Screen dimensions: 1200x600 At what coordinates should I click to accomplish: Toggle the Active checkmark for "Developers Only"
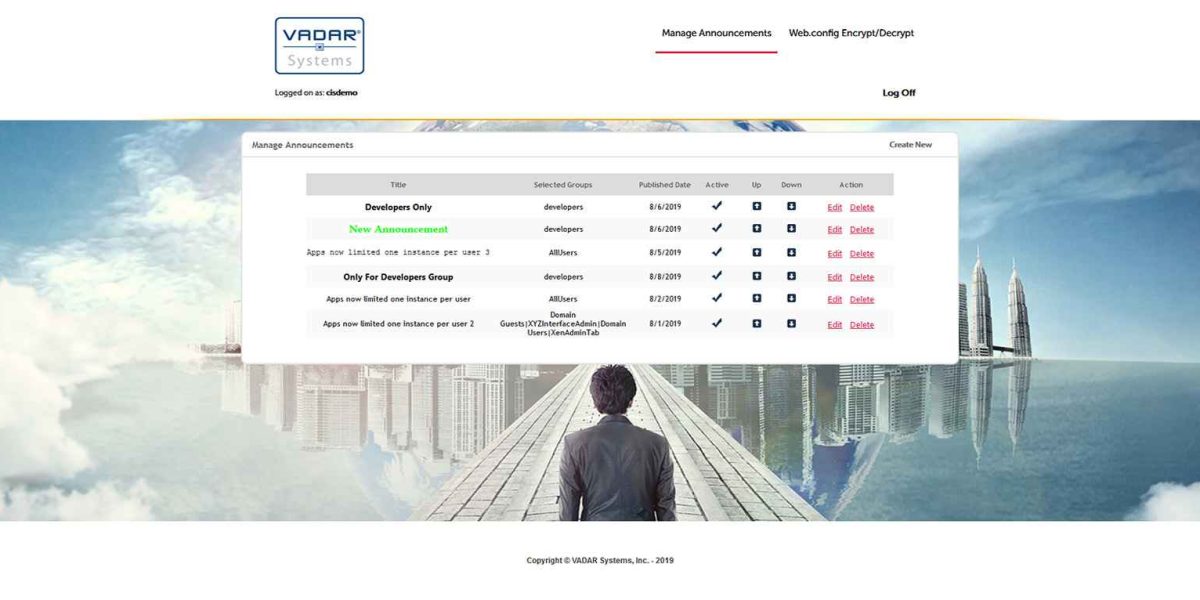click(x=717, y=207)
